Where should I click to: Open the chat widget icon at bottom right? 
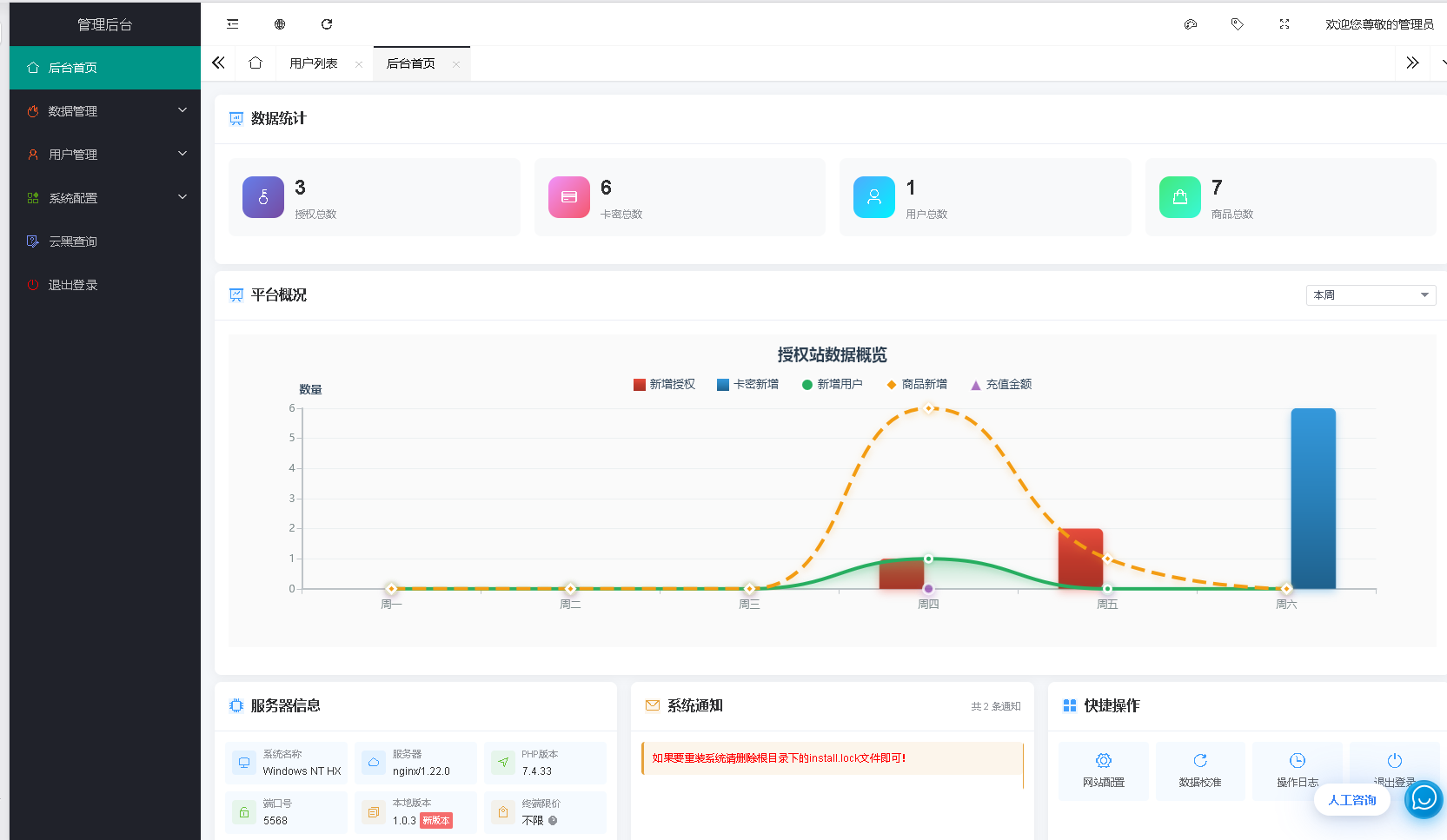coord(1424,799)
